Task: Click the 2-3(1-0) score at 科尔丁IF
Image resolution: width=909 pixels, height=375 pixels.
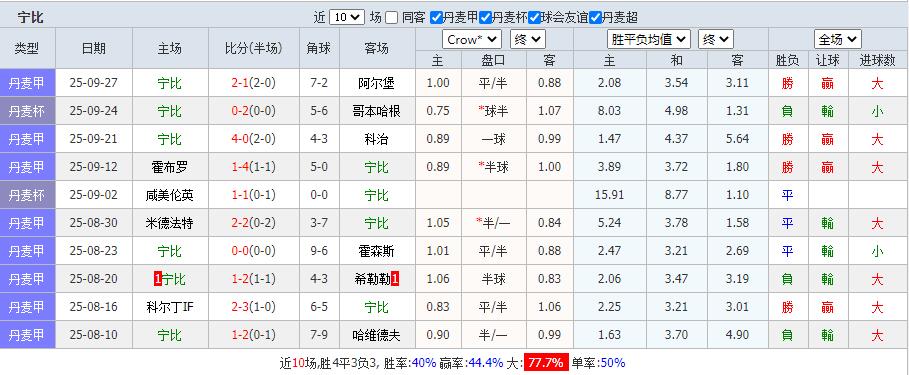Action: (x=254, y=307)
